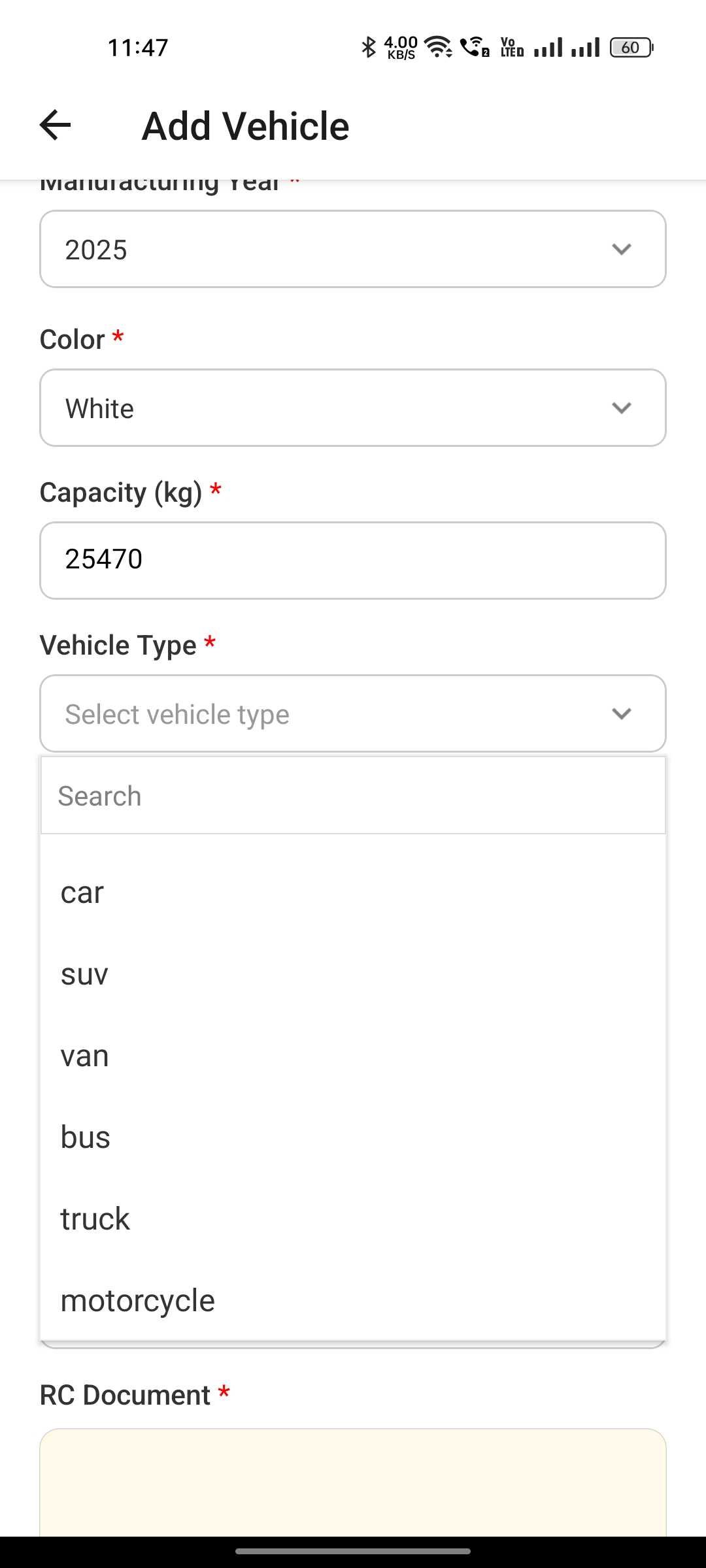The height and width of the screenshot is (1568, 706).
Task: Tap the Wi-Fi status icon
Action: (x=438, y=47)
